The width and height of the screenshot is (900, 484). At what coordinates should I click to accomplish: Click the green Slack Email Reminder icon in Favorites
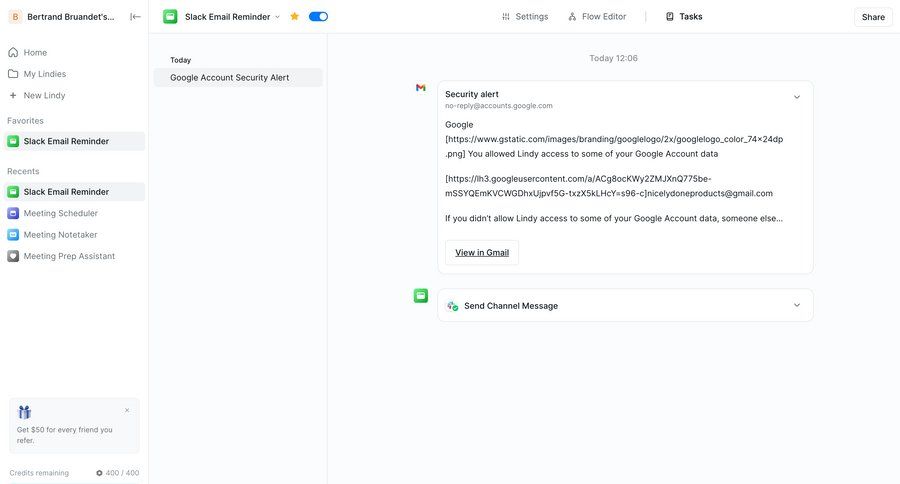click(13, 141)
